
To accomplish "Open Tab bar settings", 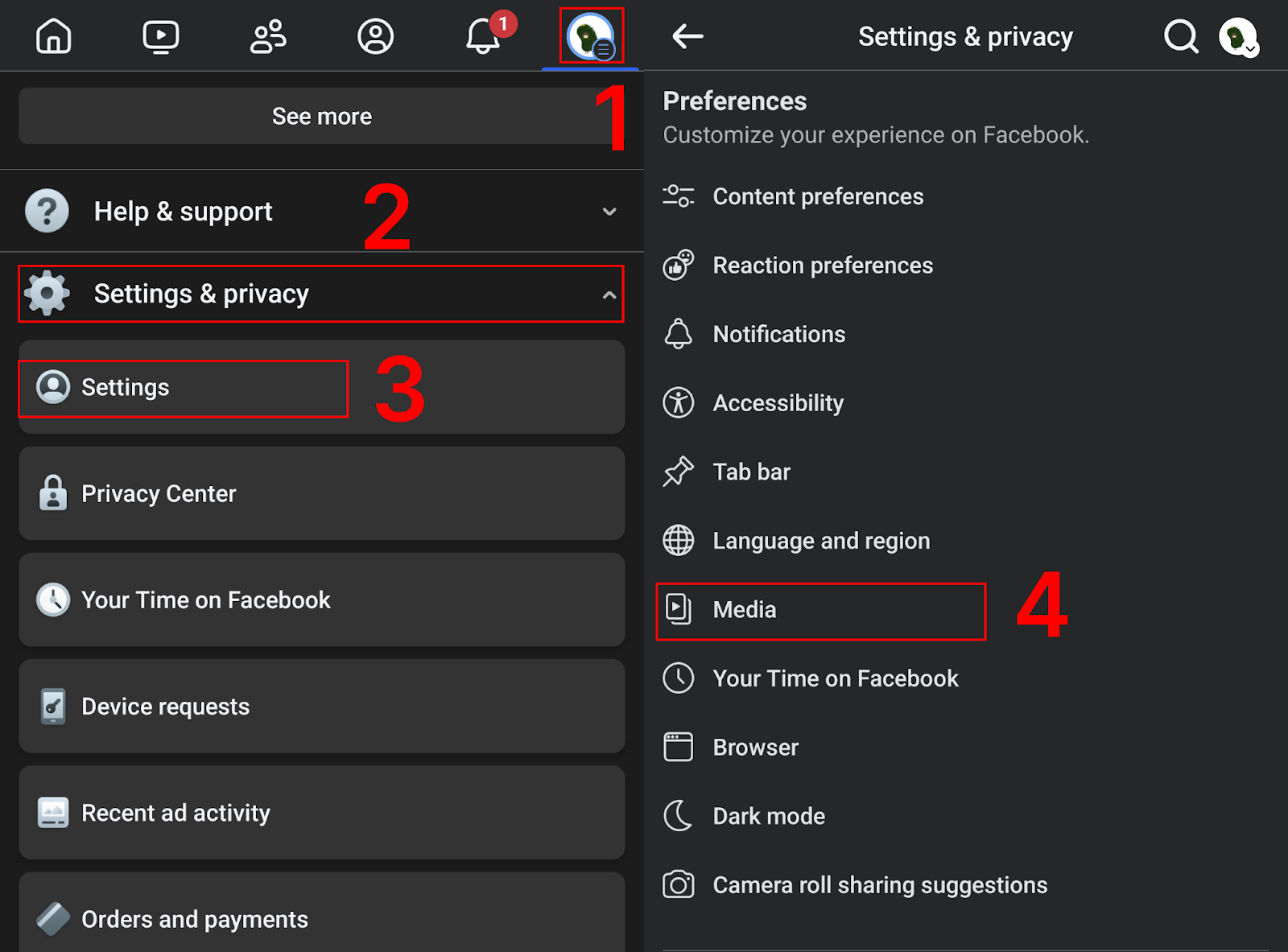I will click(x=966, y=472).
